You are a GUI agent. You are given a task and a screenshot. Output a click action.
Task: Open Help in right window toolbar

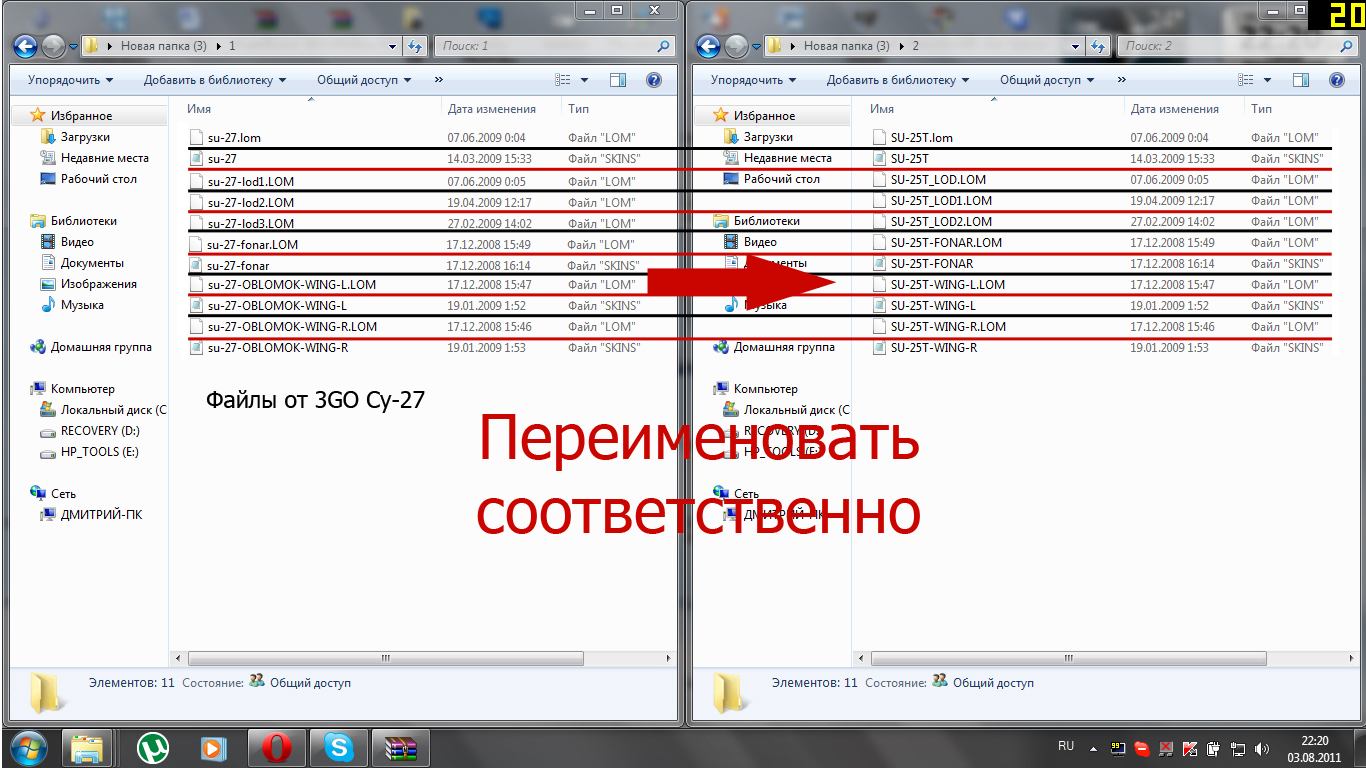(1337, 80)
